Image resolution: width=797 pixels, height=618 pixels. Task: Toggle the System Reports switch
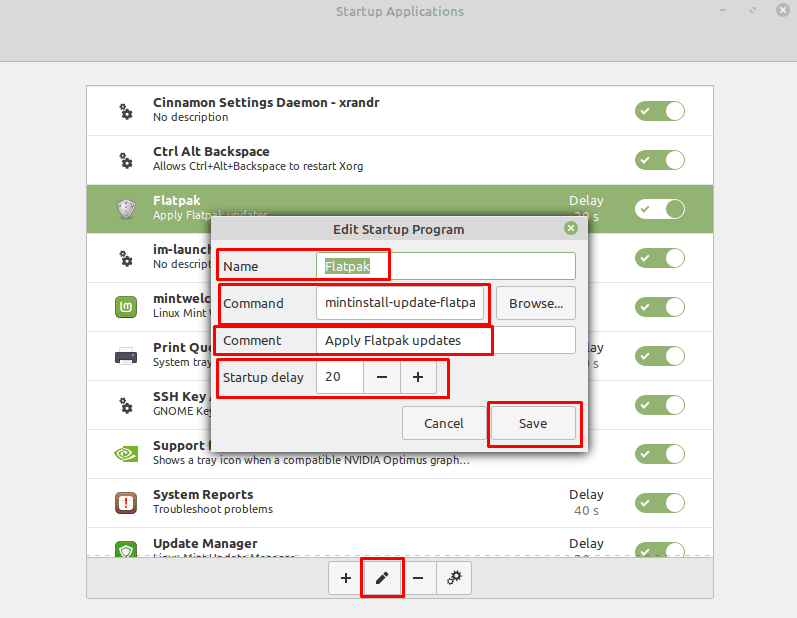coord(660,503)
